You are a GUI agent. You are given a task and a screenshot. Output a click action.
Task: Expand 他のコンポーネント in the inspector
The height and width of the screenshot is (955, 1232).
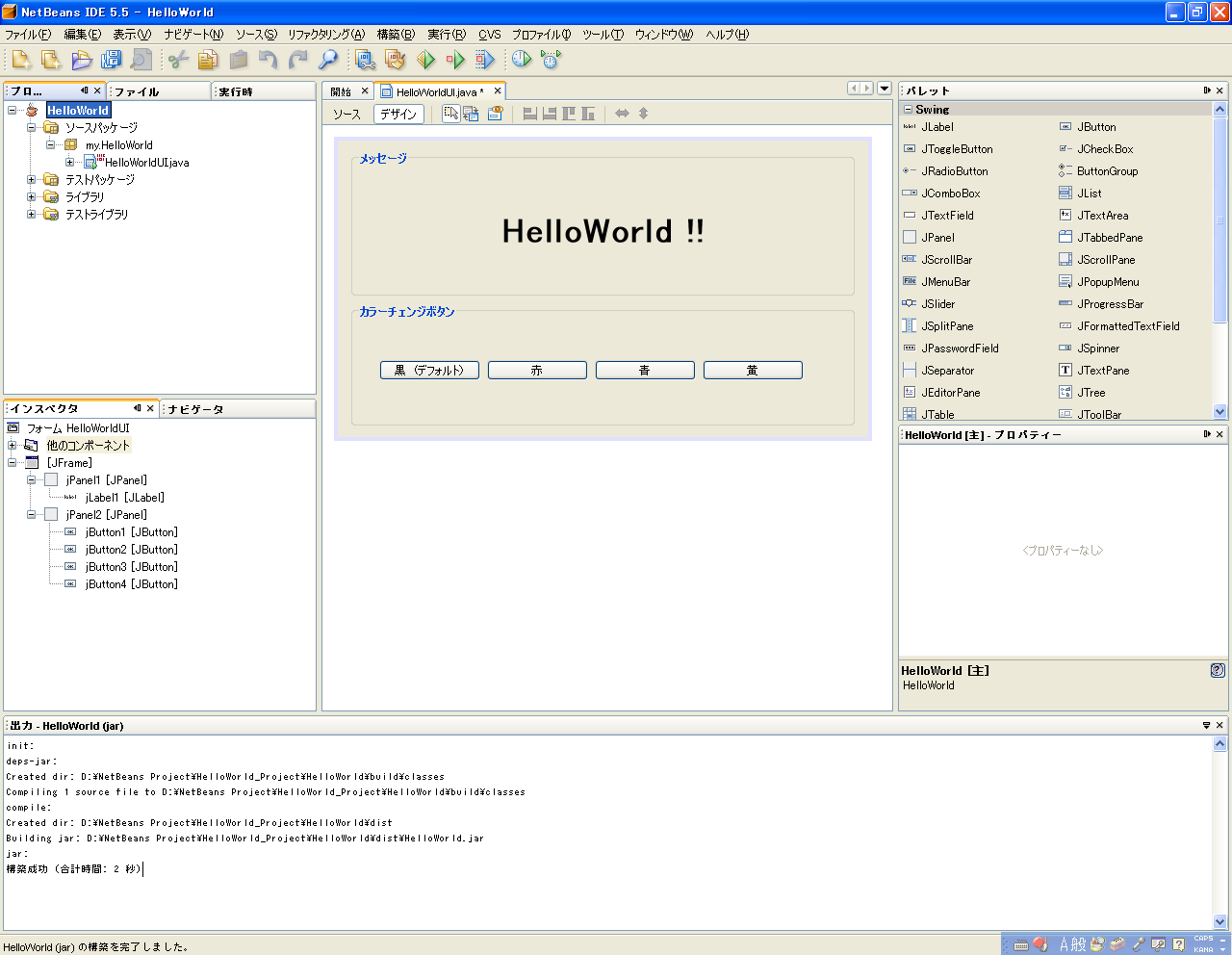[13, 446]
